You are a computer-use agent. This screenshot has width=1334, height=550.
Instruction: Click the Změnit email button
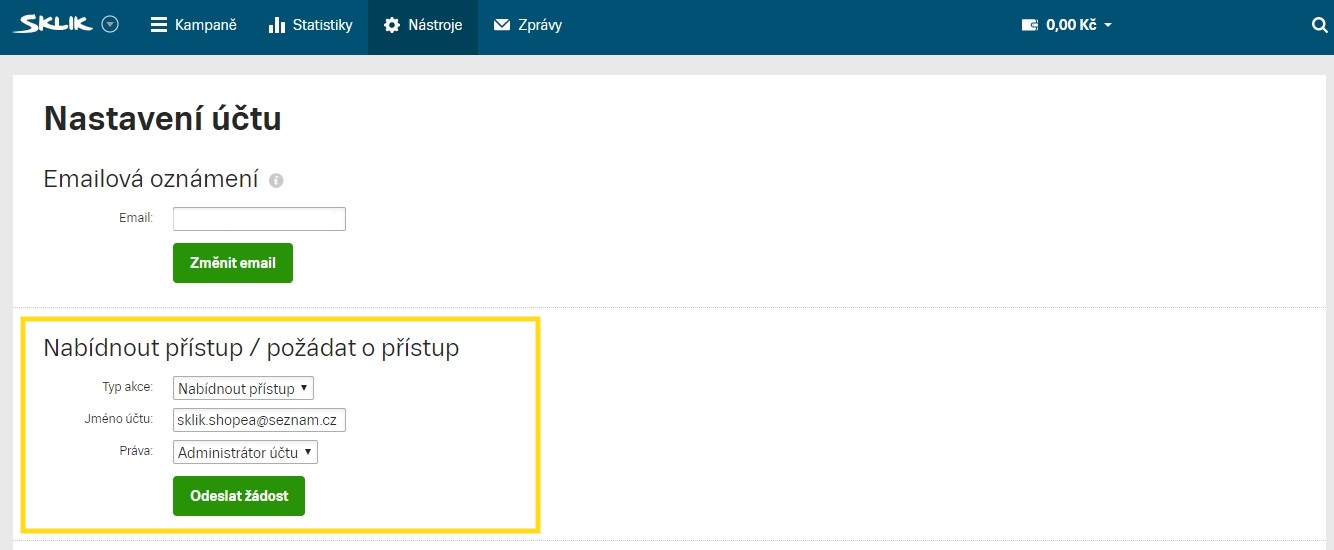coord(233,263)
